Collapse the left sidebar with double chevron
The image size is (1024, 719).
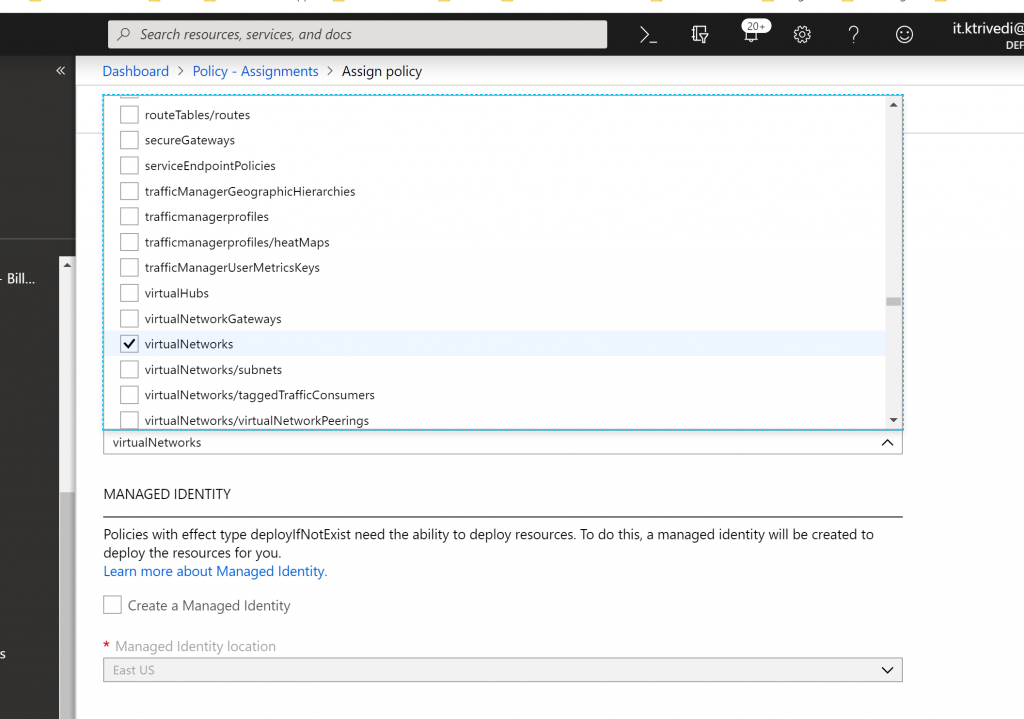click(60, 71)
